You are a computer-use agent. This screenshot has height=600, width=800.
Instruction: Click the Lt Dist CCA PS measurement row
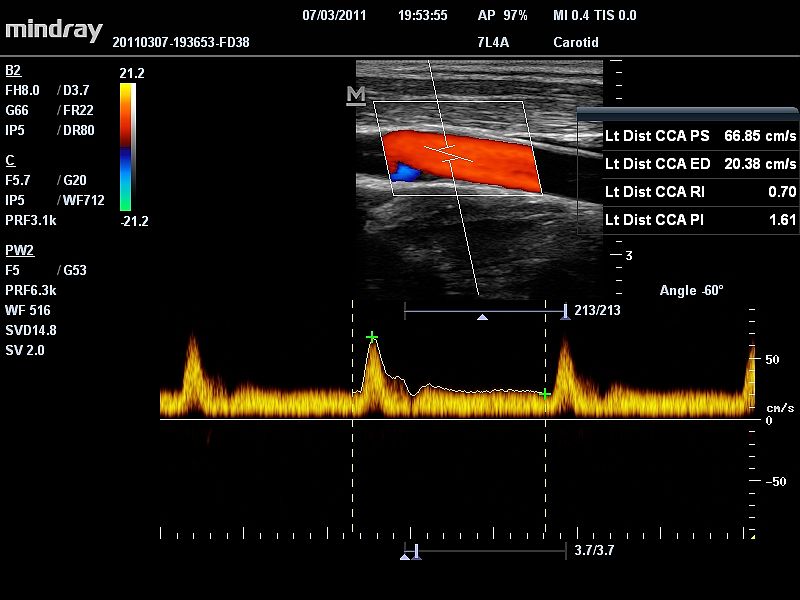click(x=700, y=136)
